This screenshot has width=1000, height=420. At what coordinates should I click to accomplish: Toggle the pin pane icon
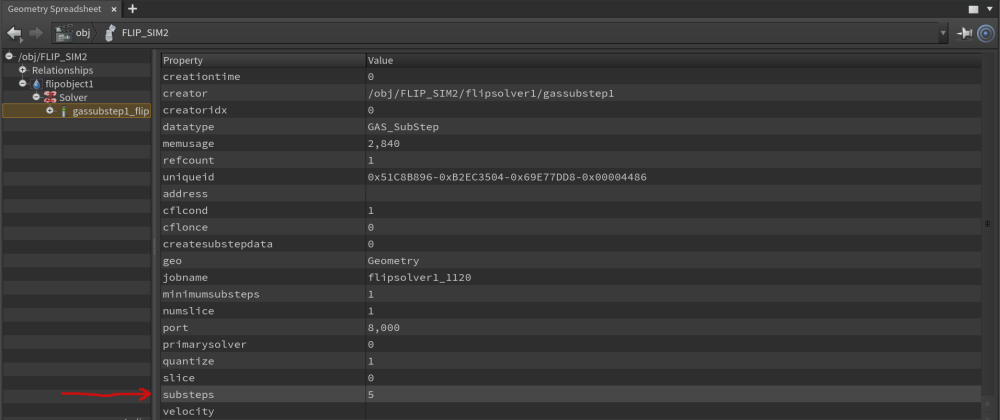point(964,33)
